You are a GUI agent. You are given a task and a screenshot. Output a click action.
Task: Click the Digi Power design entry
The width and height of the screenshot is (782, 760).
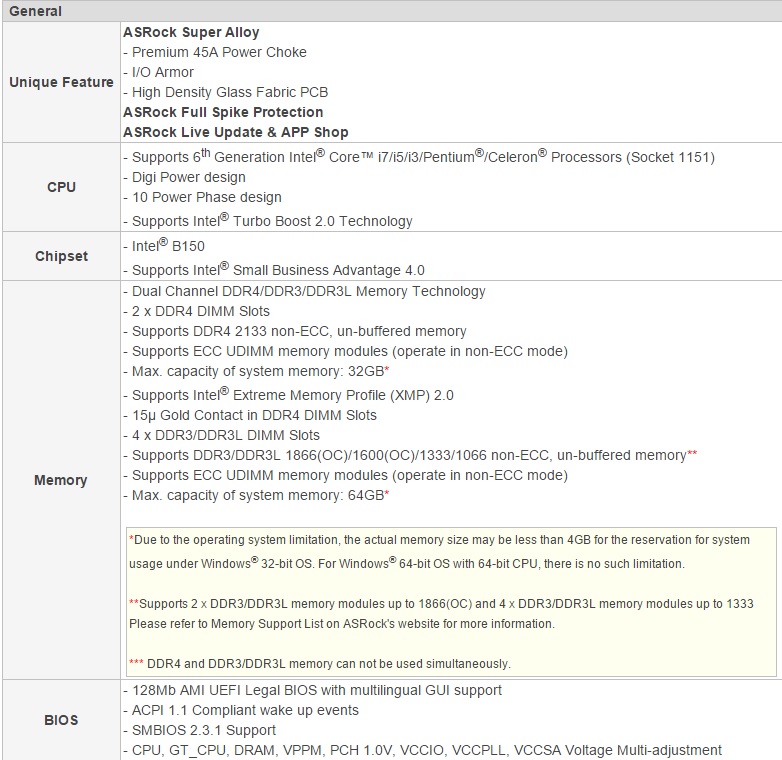[x=185, y=177]
